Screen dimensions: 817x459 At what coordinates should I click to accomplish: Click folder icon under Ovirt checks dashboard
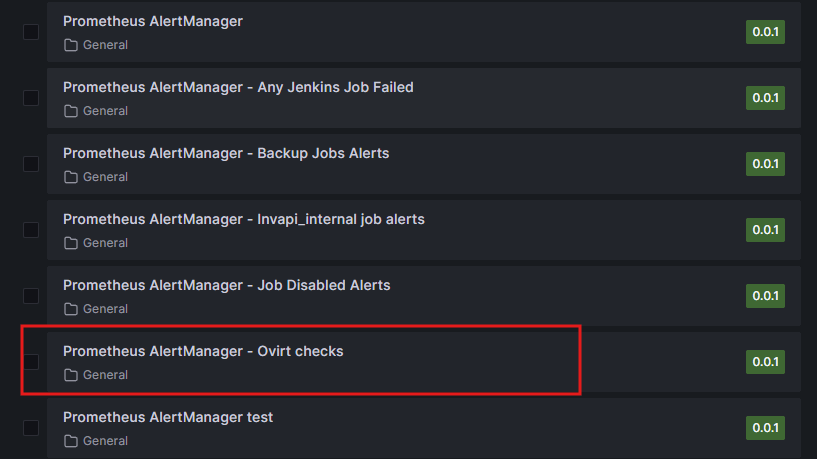coord(71,375)
